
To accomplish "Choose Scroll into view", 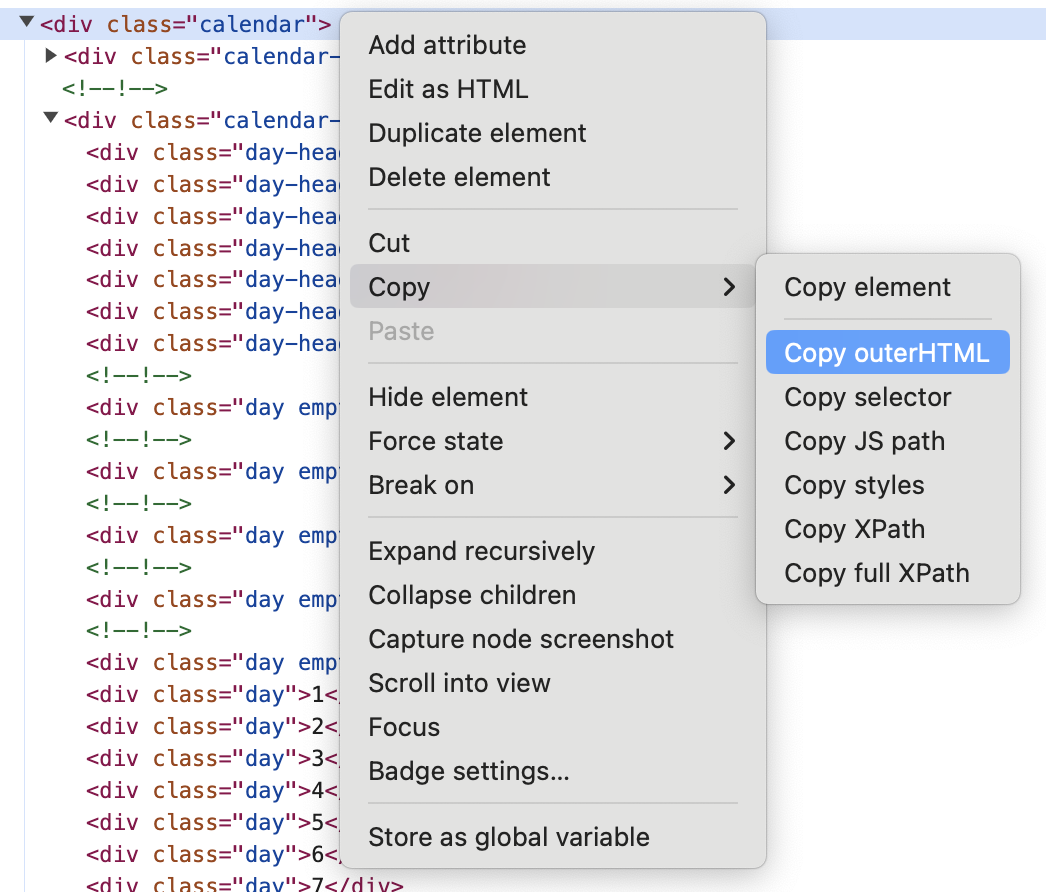I will click(x=459, y=683).
